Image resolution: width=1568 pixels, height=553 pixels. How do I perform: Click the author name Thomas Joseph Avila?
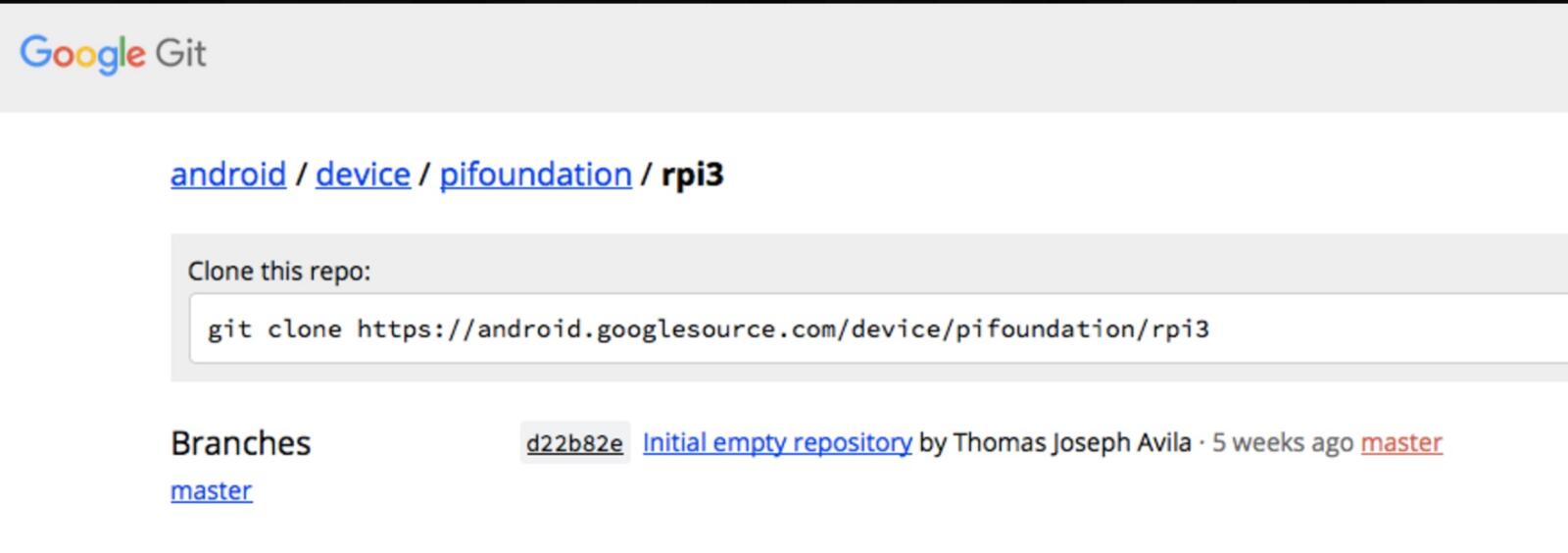click(x=1072, y=443)
